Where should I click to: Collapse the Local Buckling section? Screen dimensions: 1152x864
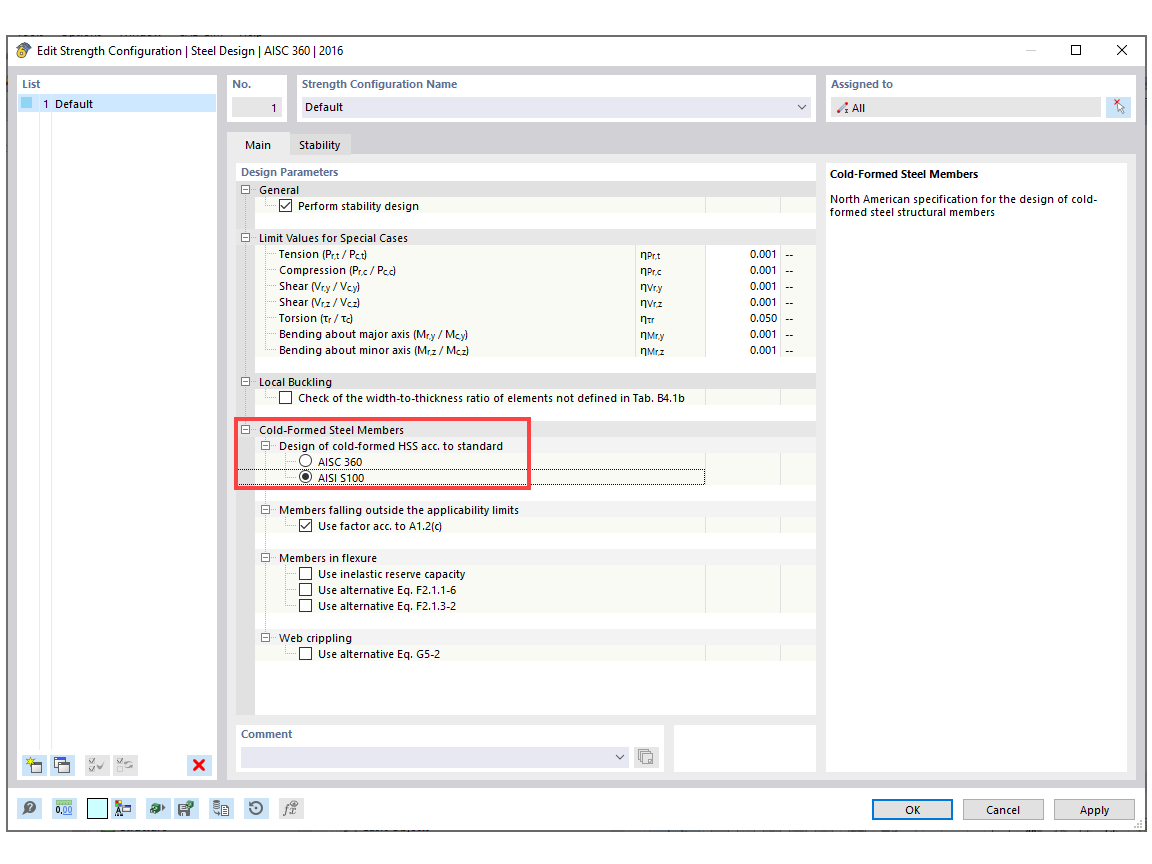246,381
